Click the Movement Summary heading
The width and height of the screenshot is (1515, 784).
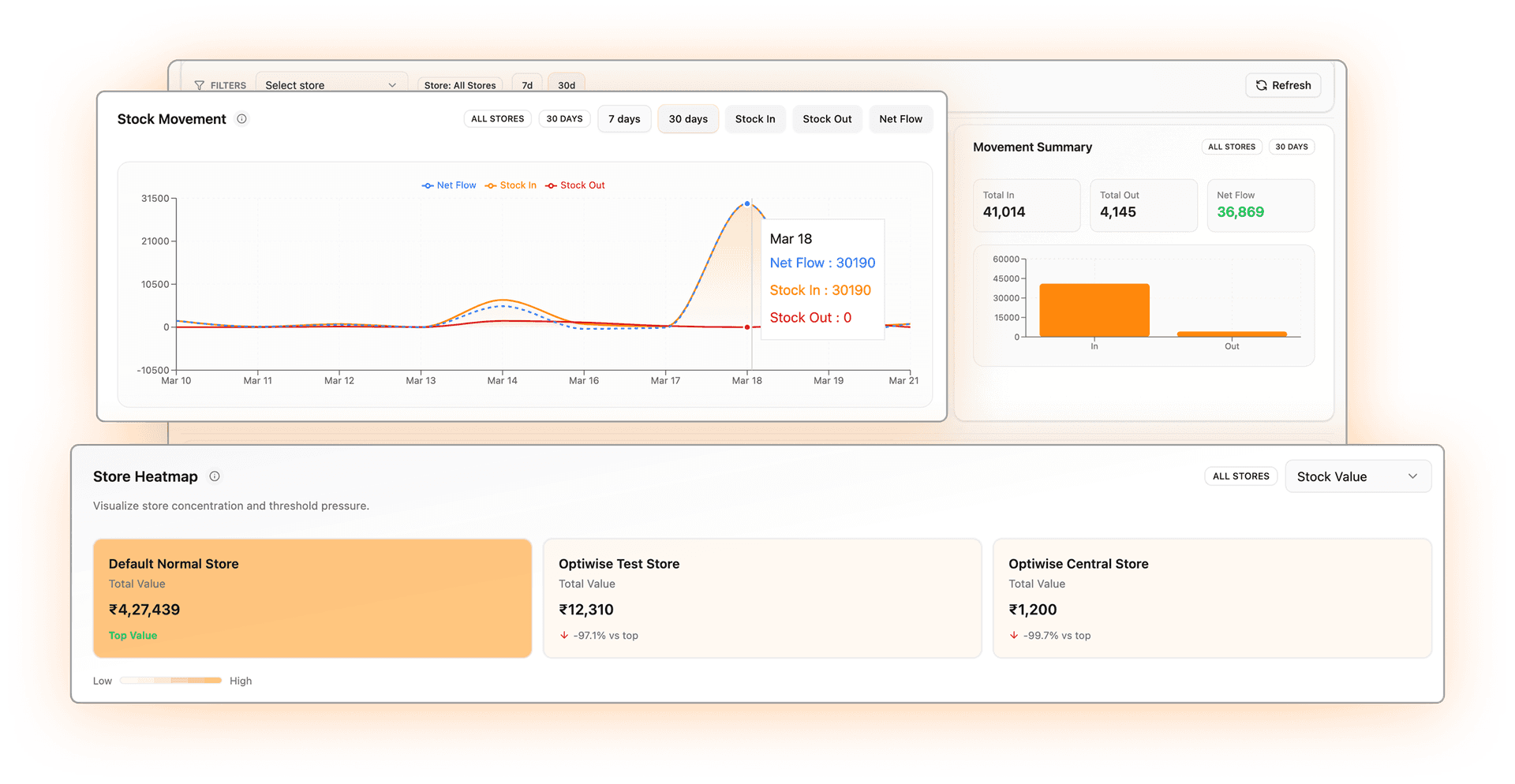(1032, 147)
